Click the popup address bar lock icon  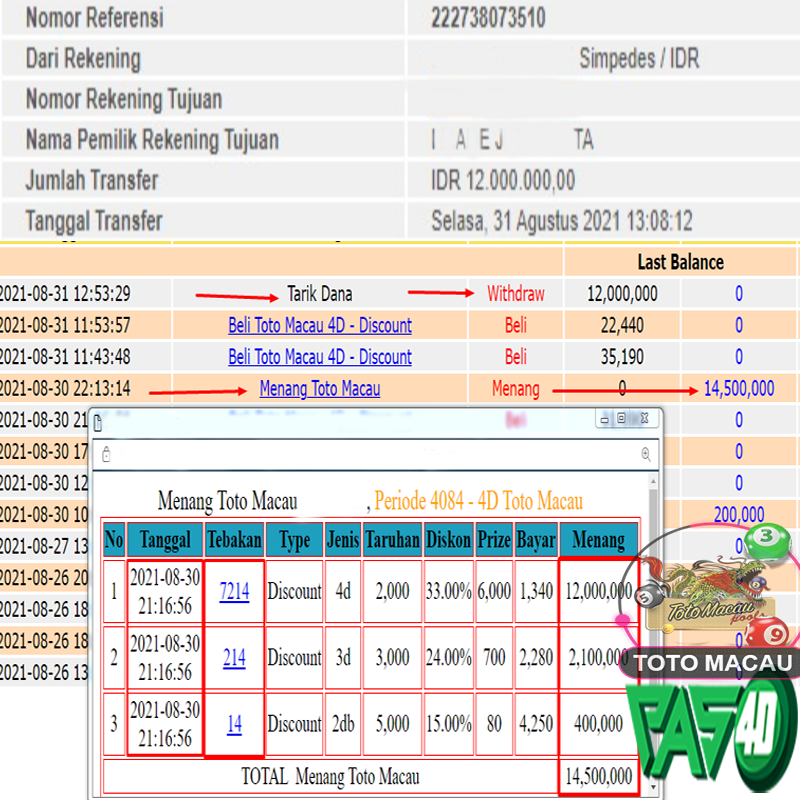106,454
